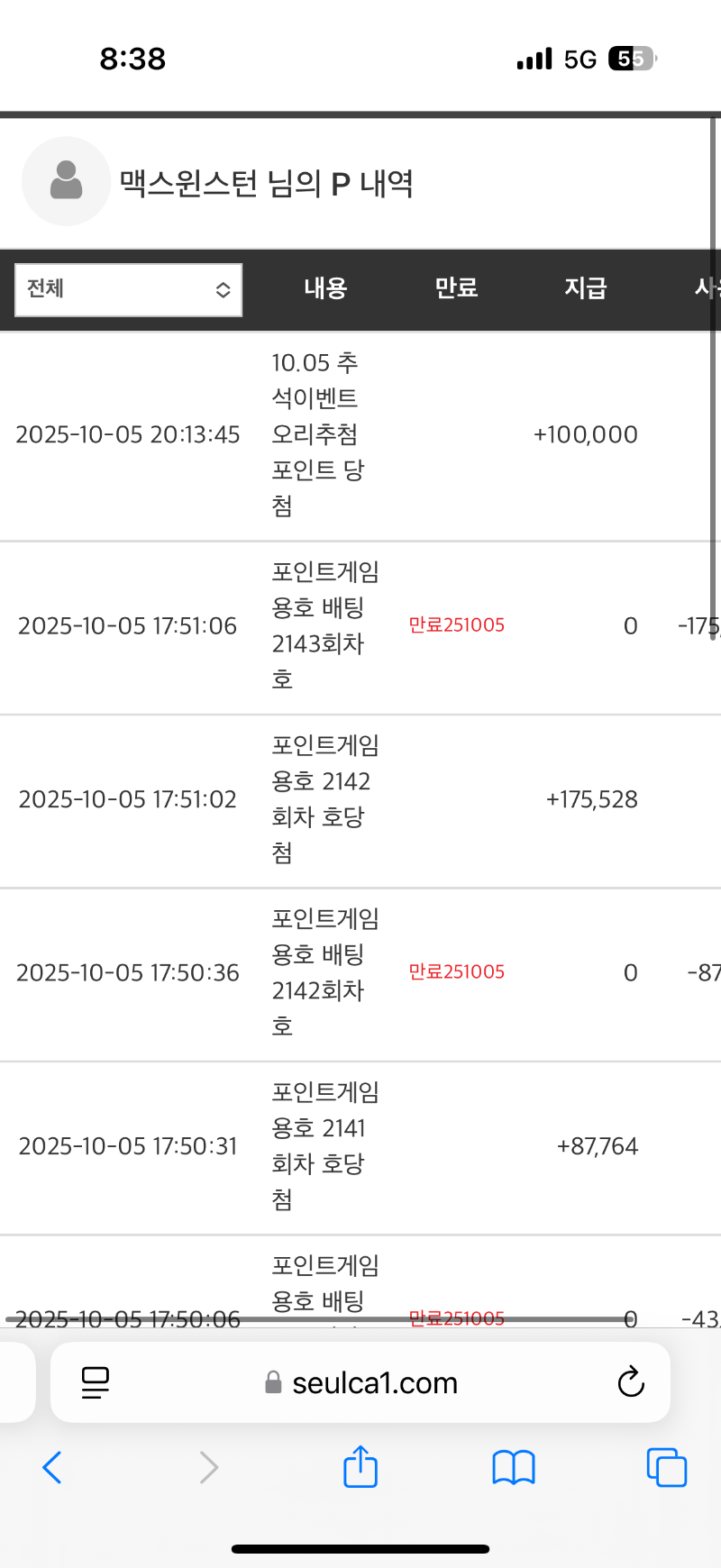The image size is (721, 1568).
Task: Open the 전체 filter dropdown
Action: 129,290
